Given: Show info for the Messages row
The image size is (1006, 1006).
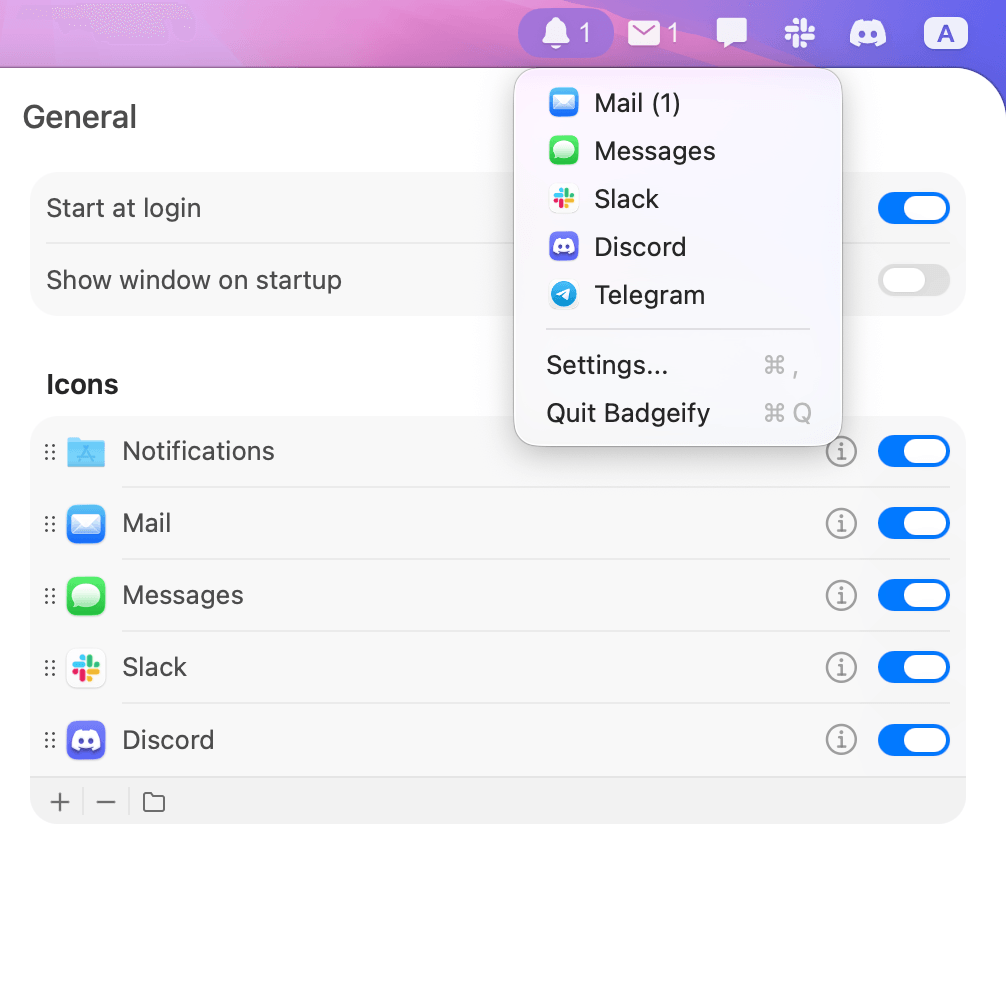Looking at the screenshot, I should (841, 595).
